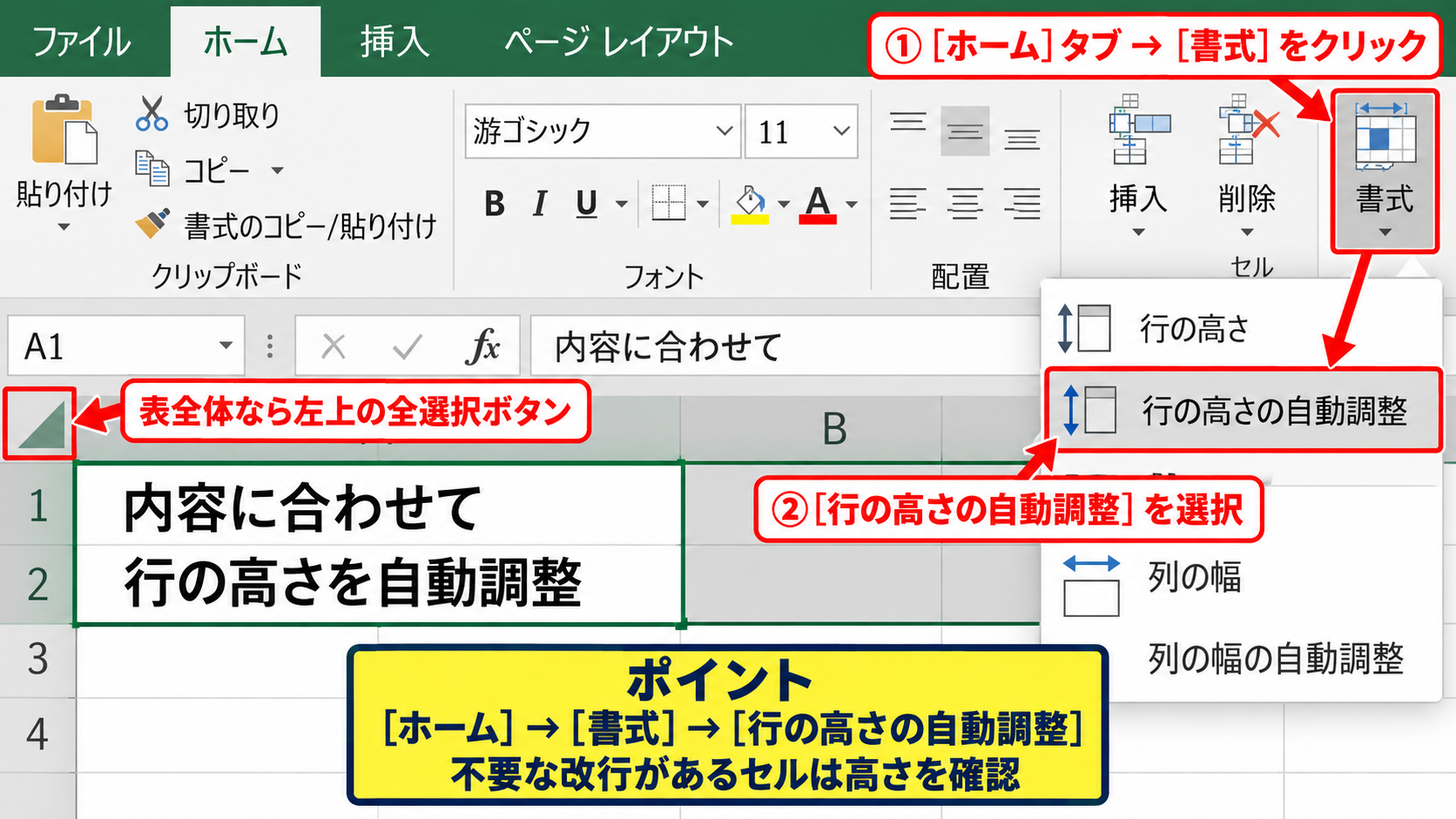1456x819 pixels.
Task: Open the font size 11 dropdown
Action: (841, 131)
